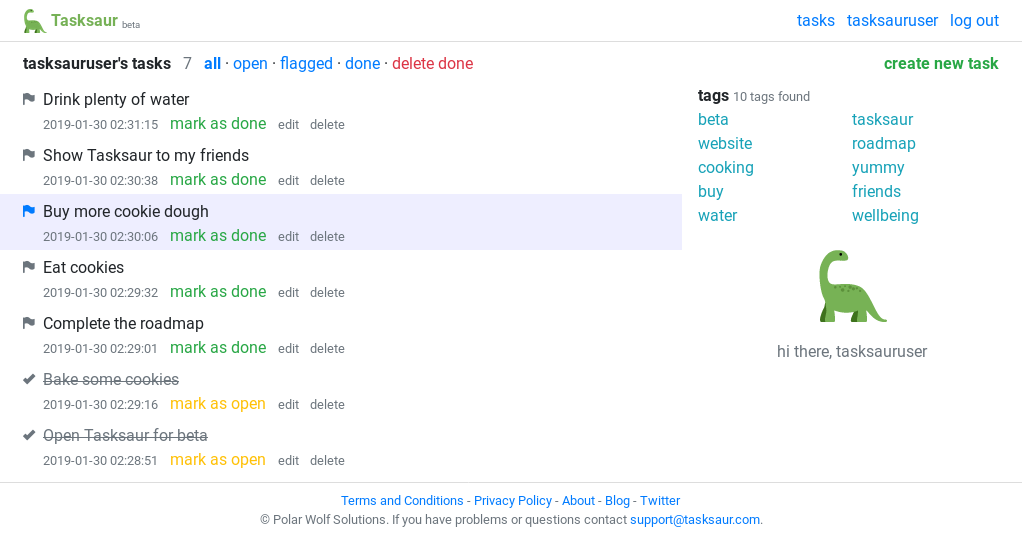Select the wellbeing tag
The width and height of the screenshot is (1022, 540).
pos(885,216)
